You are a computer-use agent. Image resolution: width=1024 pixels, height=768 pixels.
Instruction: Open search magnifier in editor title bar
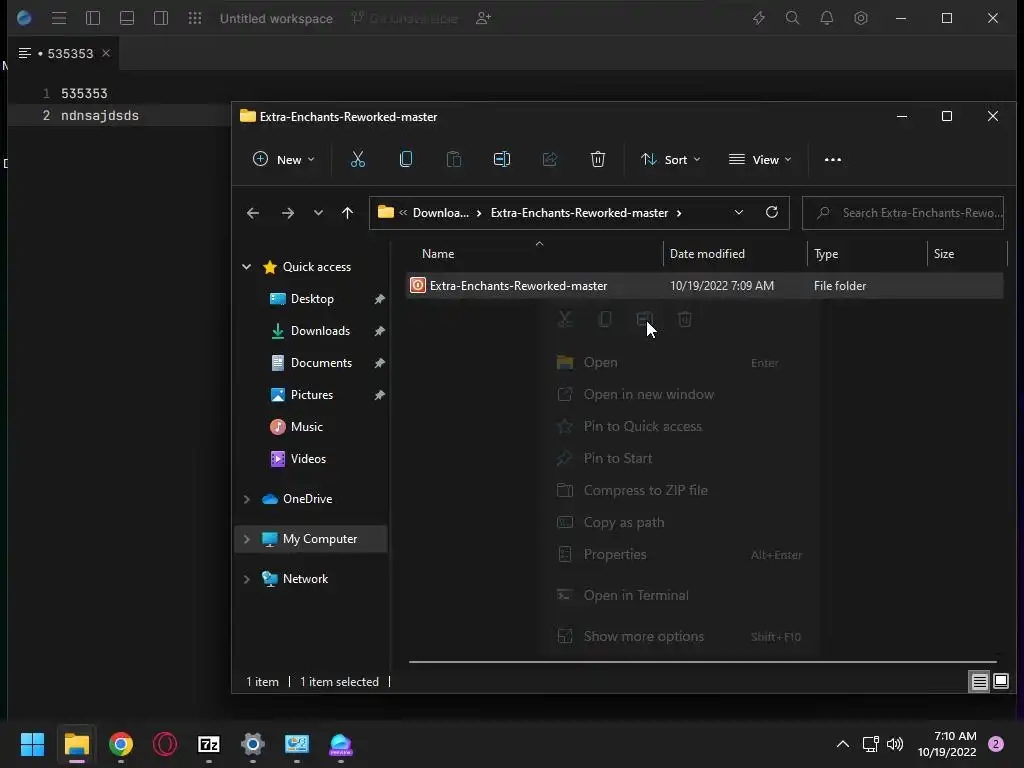coord(792,18)
